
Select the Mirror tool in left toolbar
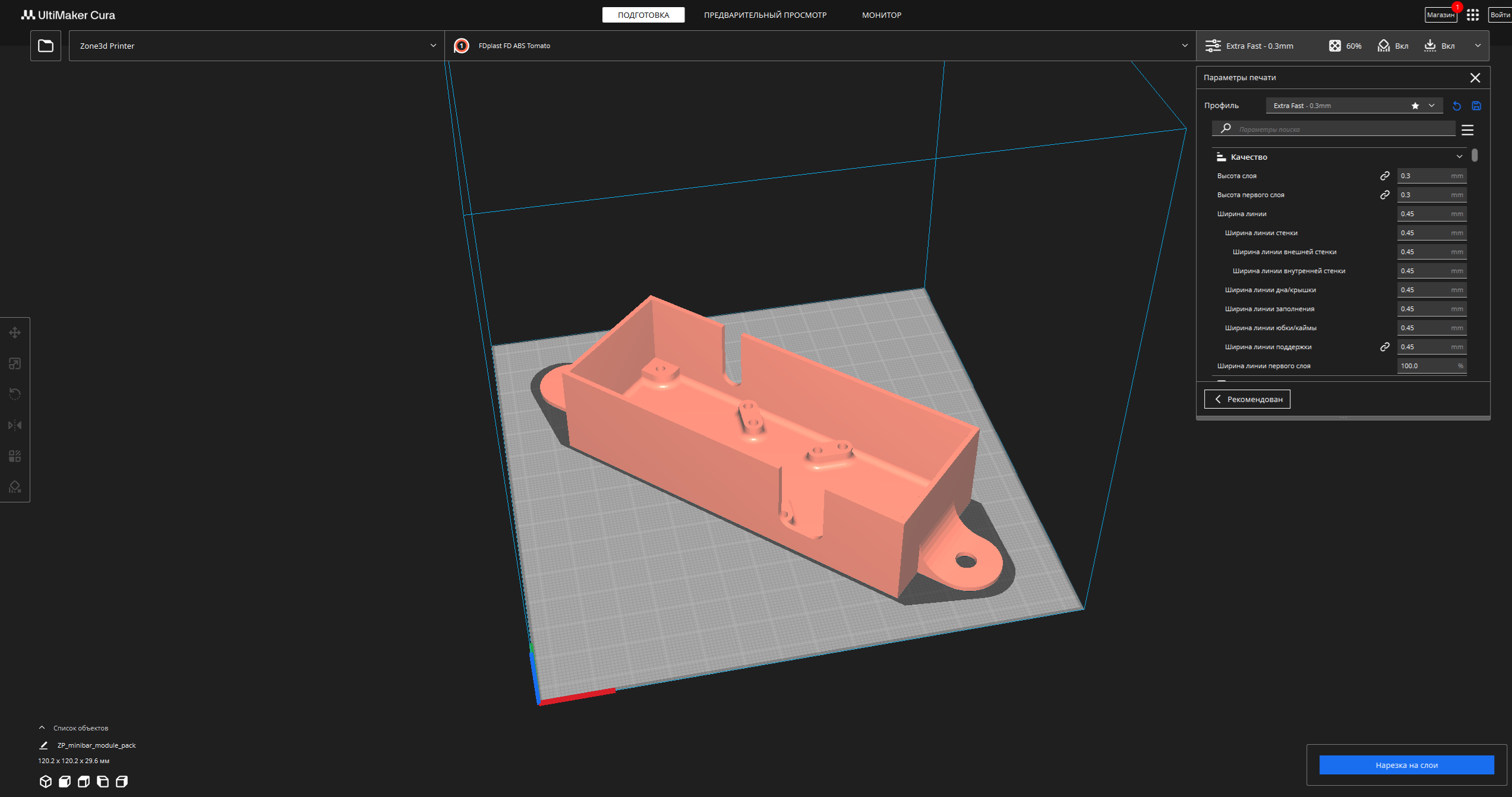click(15, 425)
